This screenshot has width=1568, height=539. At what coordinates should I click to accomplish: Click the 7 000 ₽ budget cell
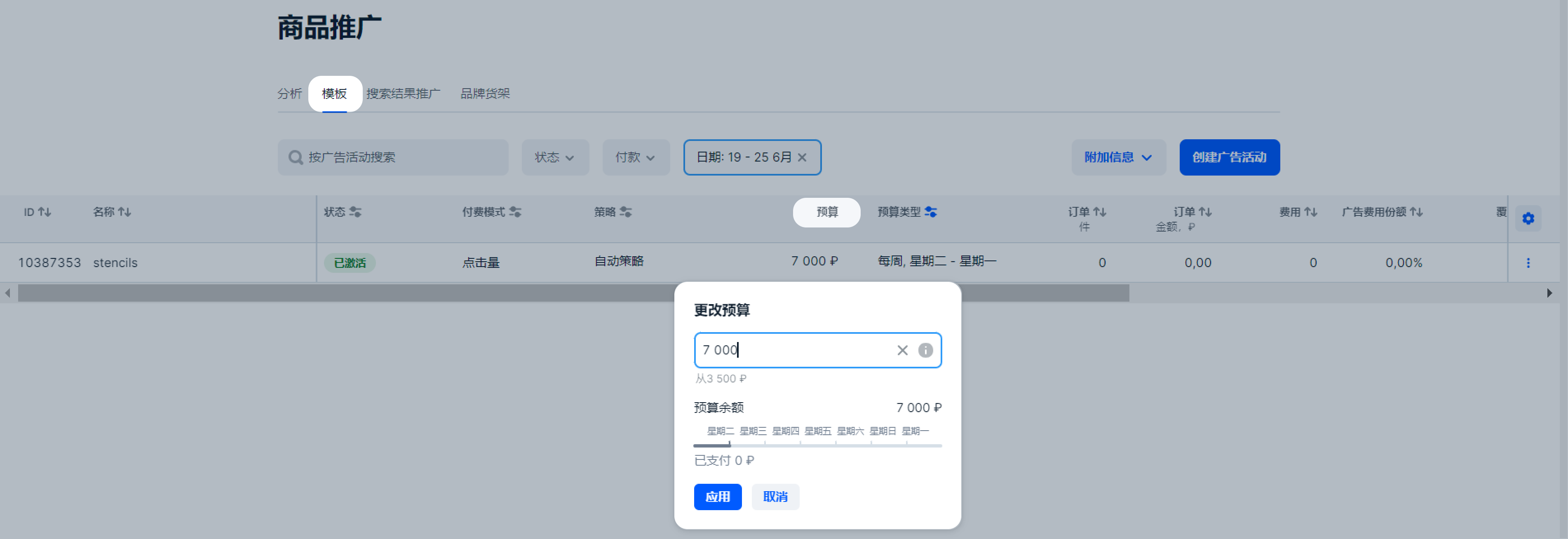(814, 261)
